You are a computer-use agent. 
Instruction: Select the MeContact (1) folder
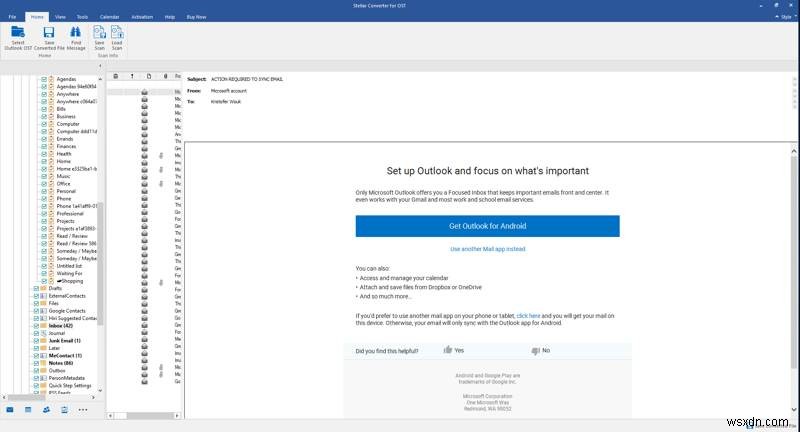coord(65,355)
